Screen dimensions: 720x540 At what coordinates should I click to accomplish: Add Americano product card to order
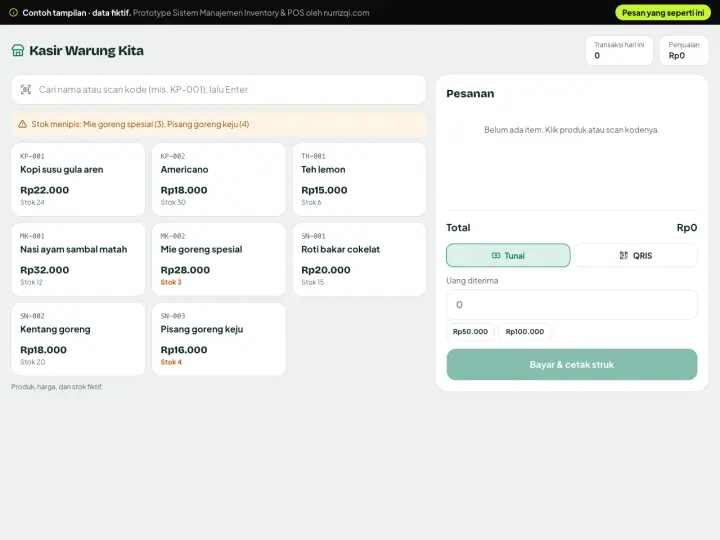(219, 180)
